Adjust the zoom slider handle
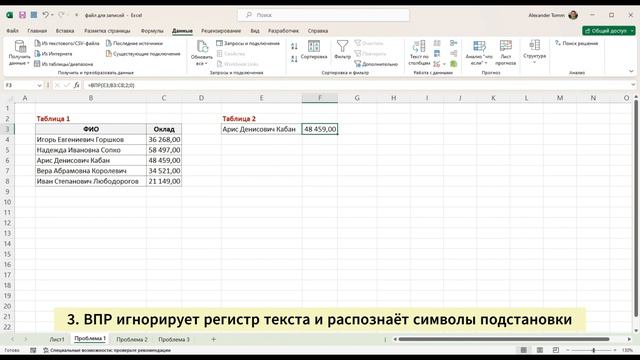This screenshot has height=360, width=640. point(593,350)
